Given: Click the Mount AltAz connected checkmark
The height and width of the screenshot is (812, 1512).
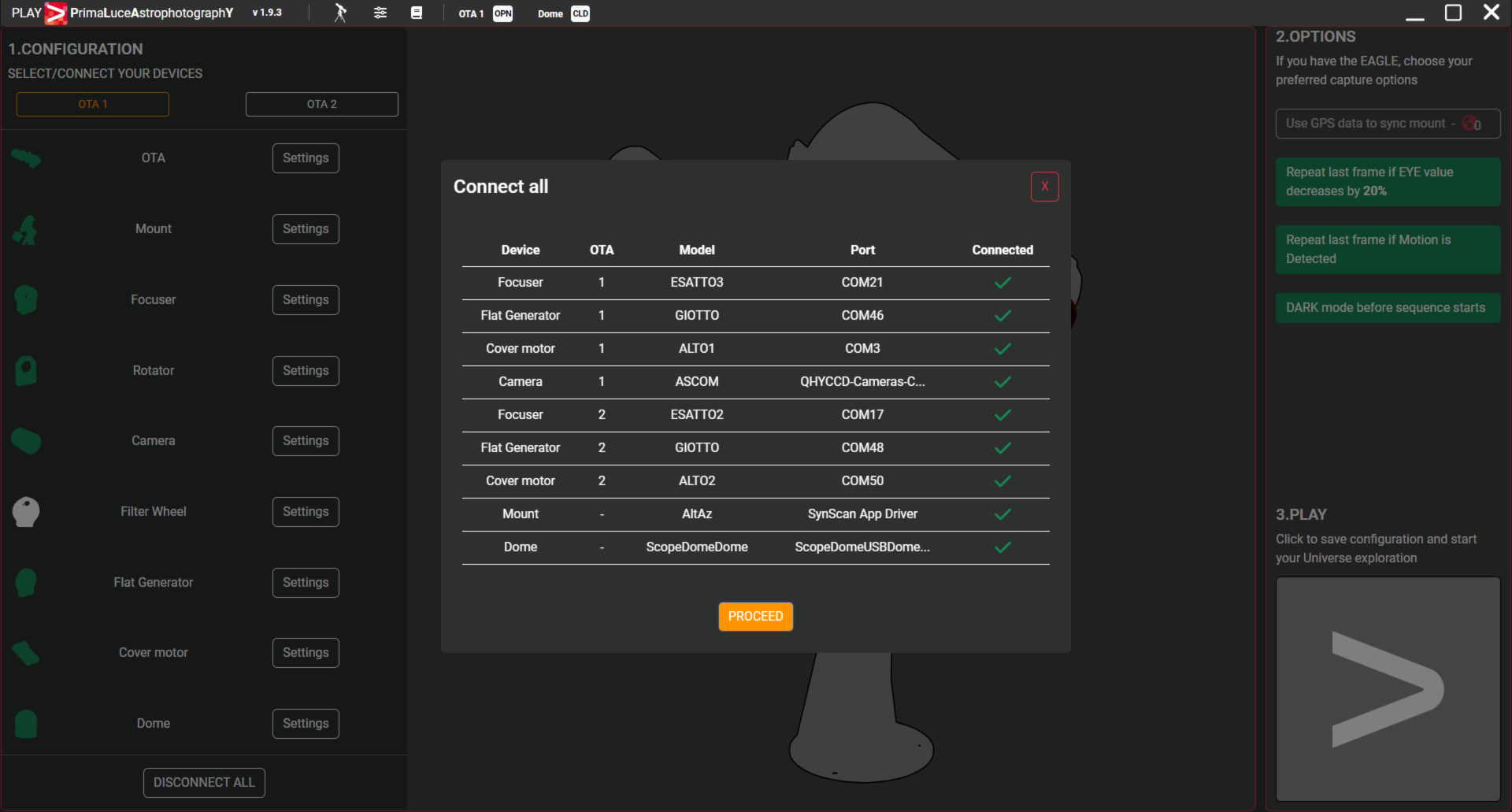Looking at the screenshot, I should coord(1002,514).
